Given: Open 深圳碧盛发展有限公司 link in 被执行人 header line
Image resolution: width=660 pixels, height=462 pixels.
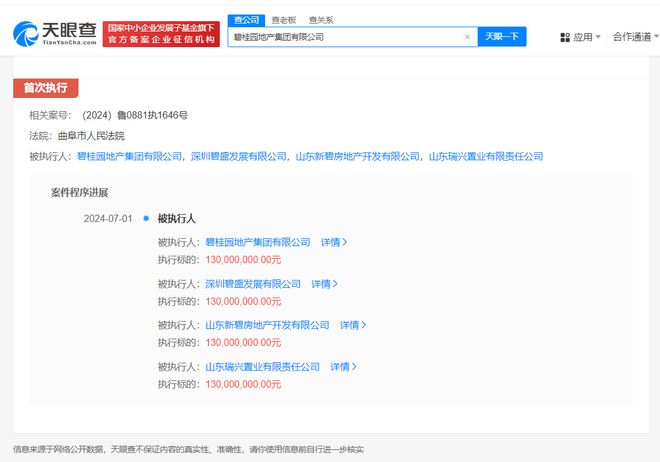Looking at the screenshot, I should coord(239,157).
